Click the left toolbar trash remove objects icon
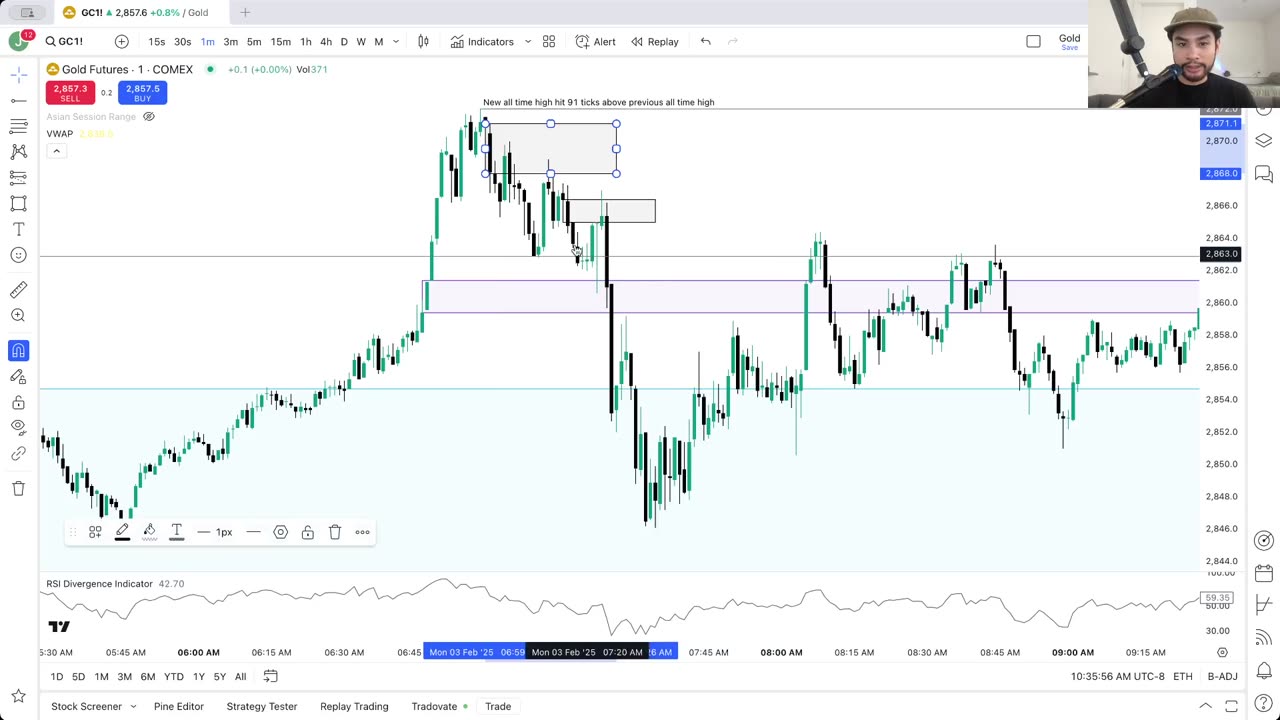1280x720 pixels. click(x=18, y=488)
